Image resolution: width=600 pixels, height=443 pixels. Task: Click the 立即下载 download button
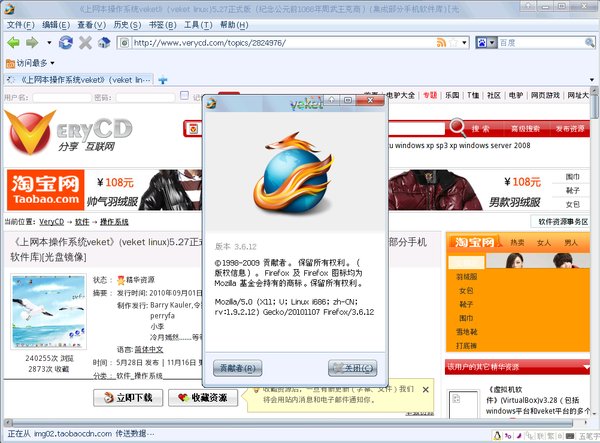(x=128, y=398)
